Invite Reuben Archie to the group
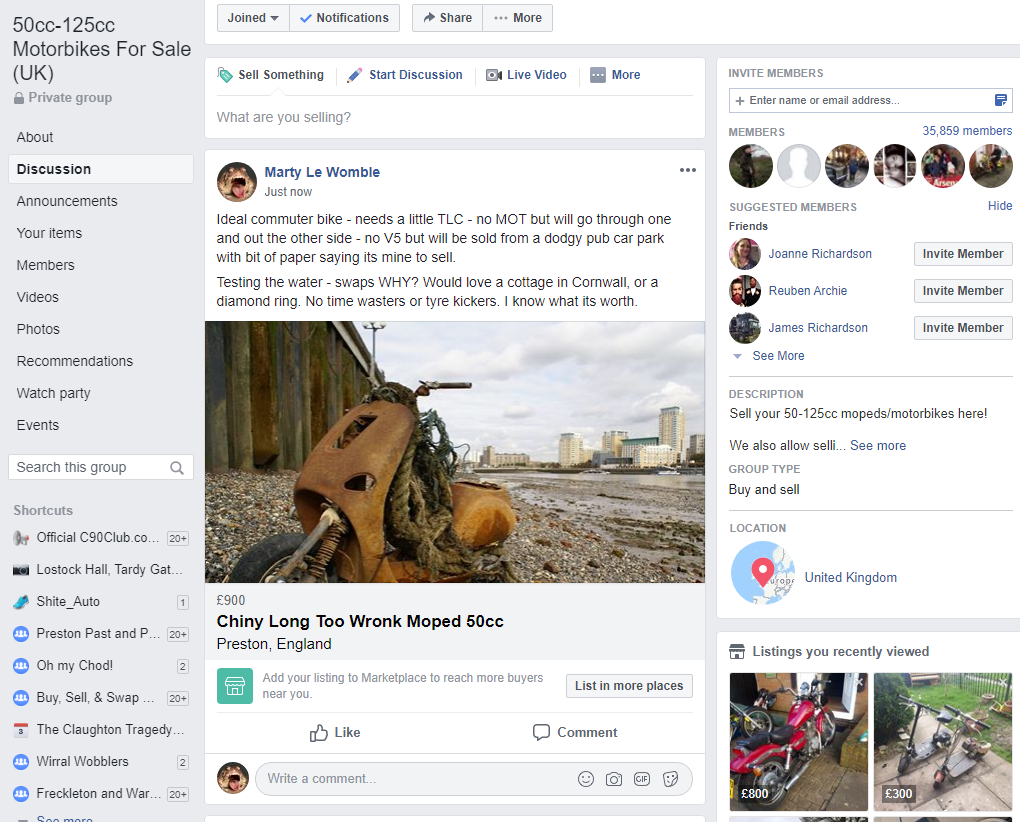The height and width of the screenshot is (822, 1020). tap(963, 291)
